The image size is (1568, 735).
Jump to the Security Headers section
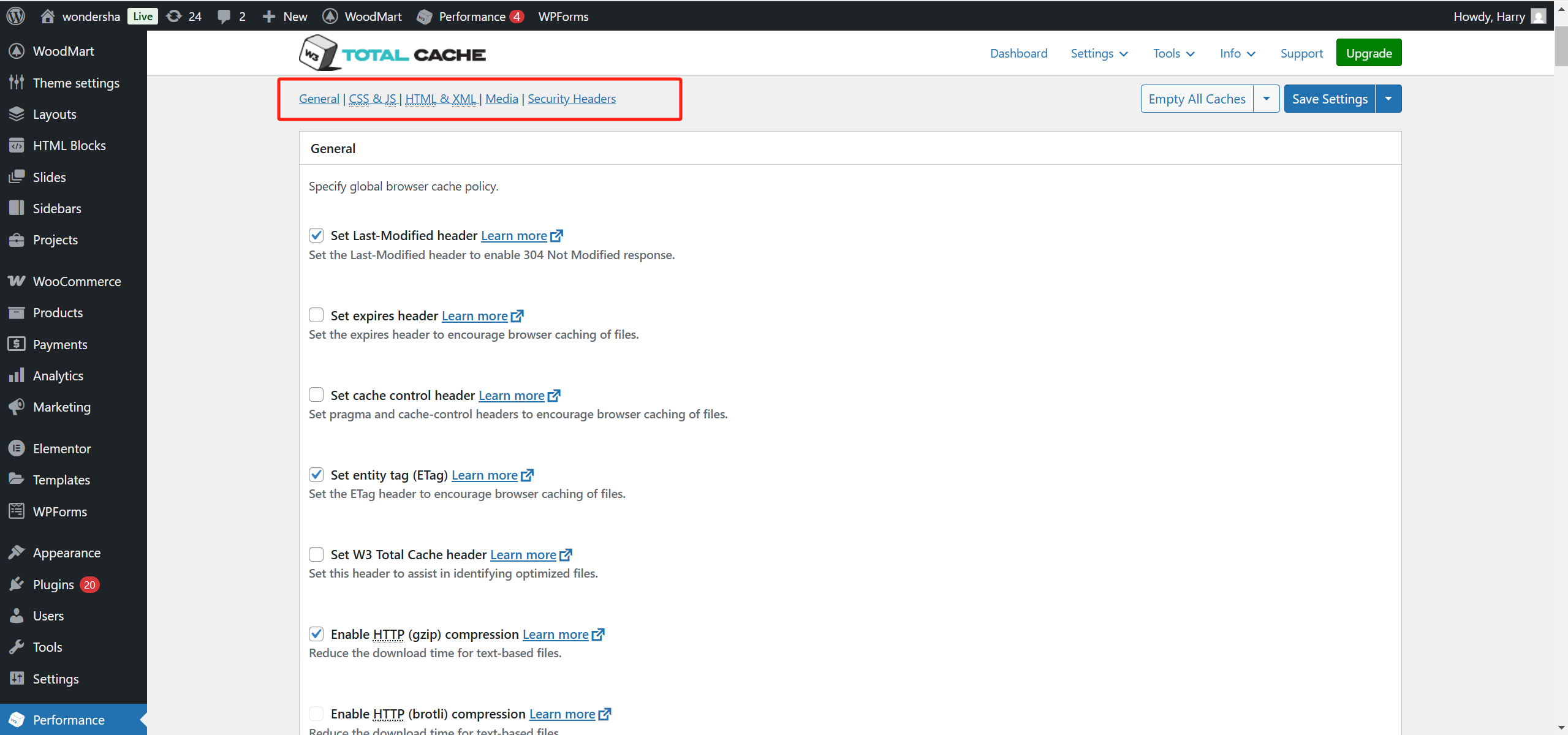(571, 99)
